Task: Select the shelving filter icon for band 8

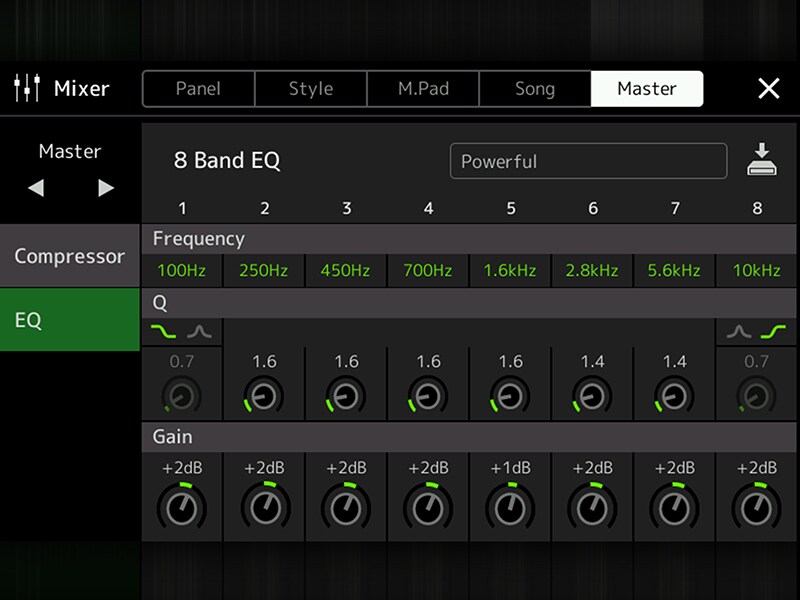Action: click(x=776, y=329)
